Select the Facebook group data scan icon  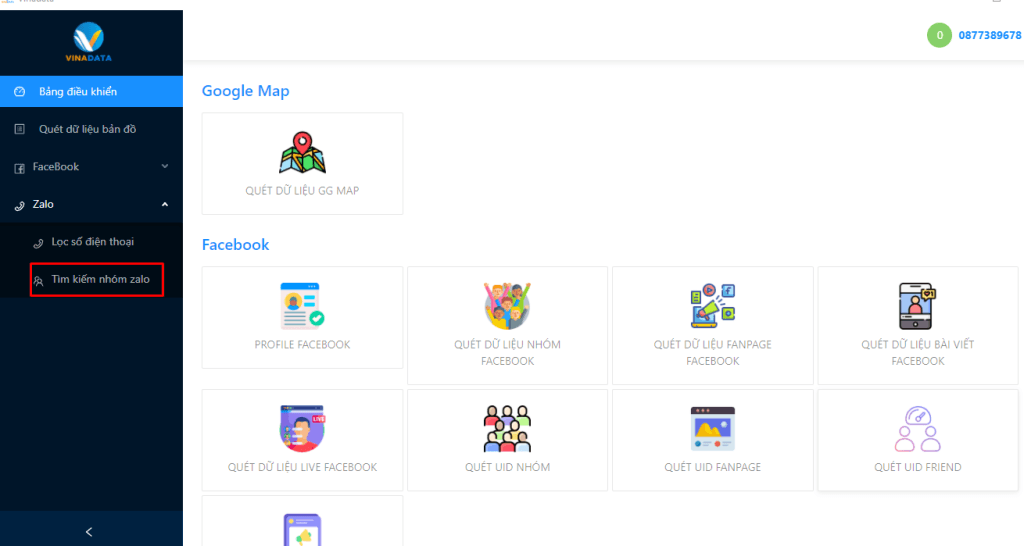(507, 305)
